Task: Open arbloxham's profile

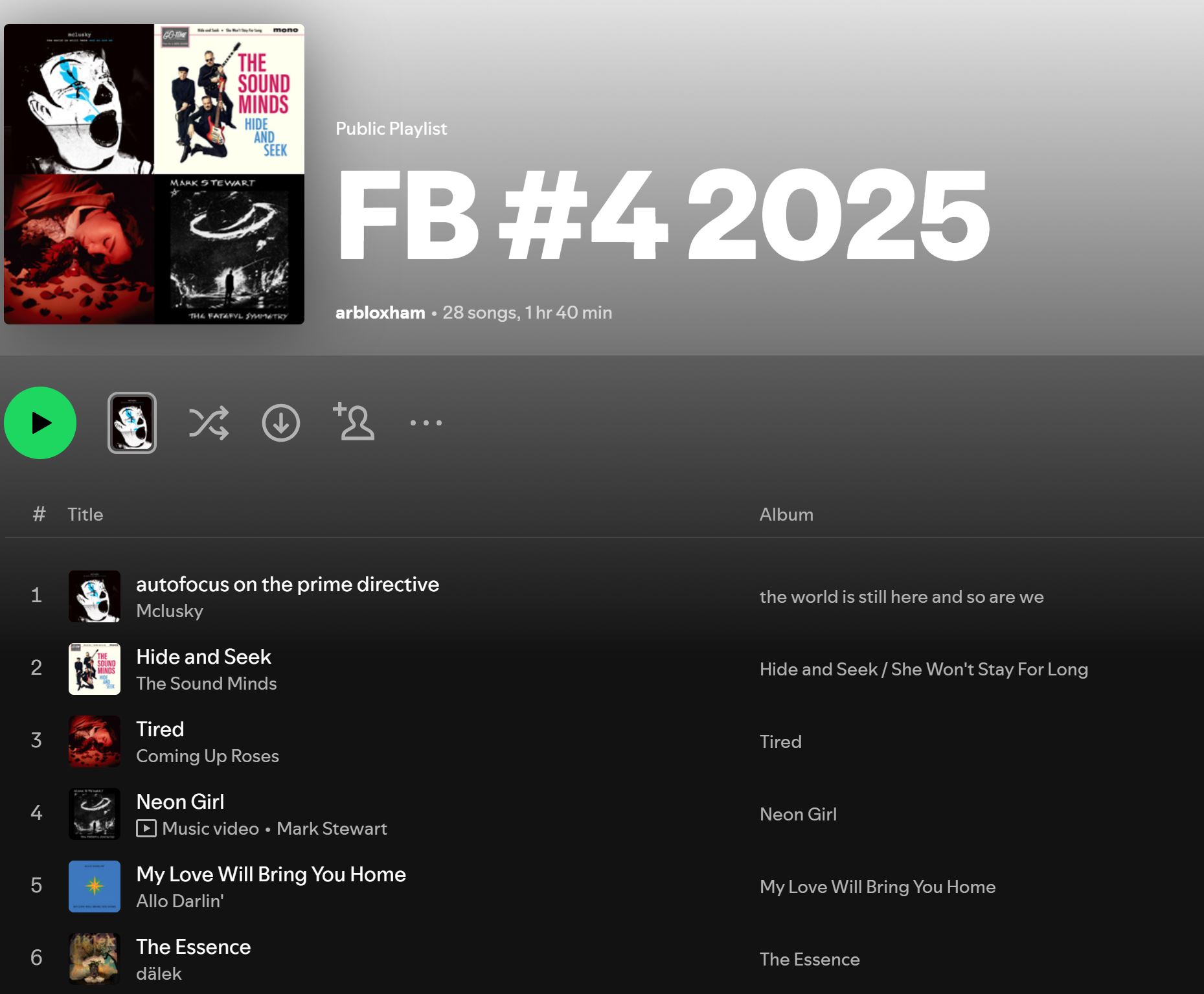Action: click(380, 313)
